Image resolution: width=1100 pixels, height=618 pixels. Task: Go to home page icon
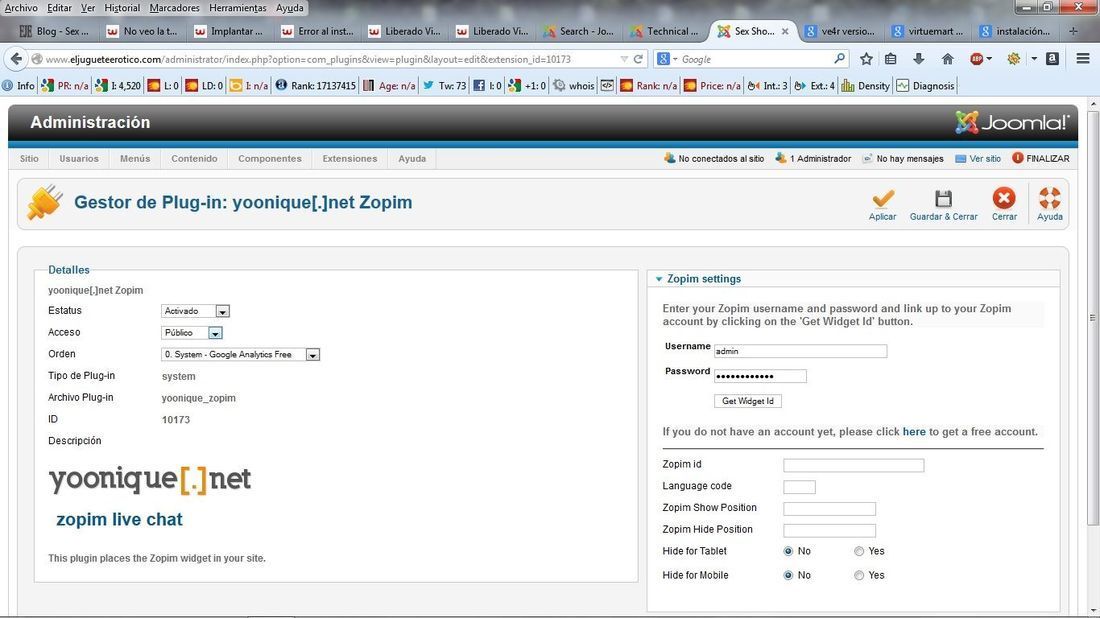(948, 59)
